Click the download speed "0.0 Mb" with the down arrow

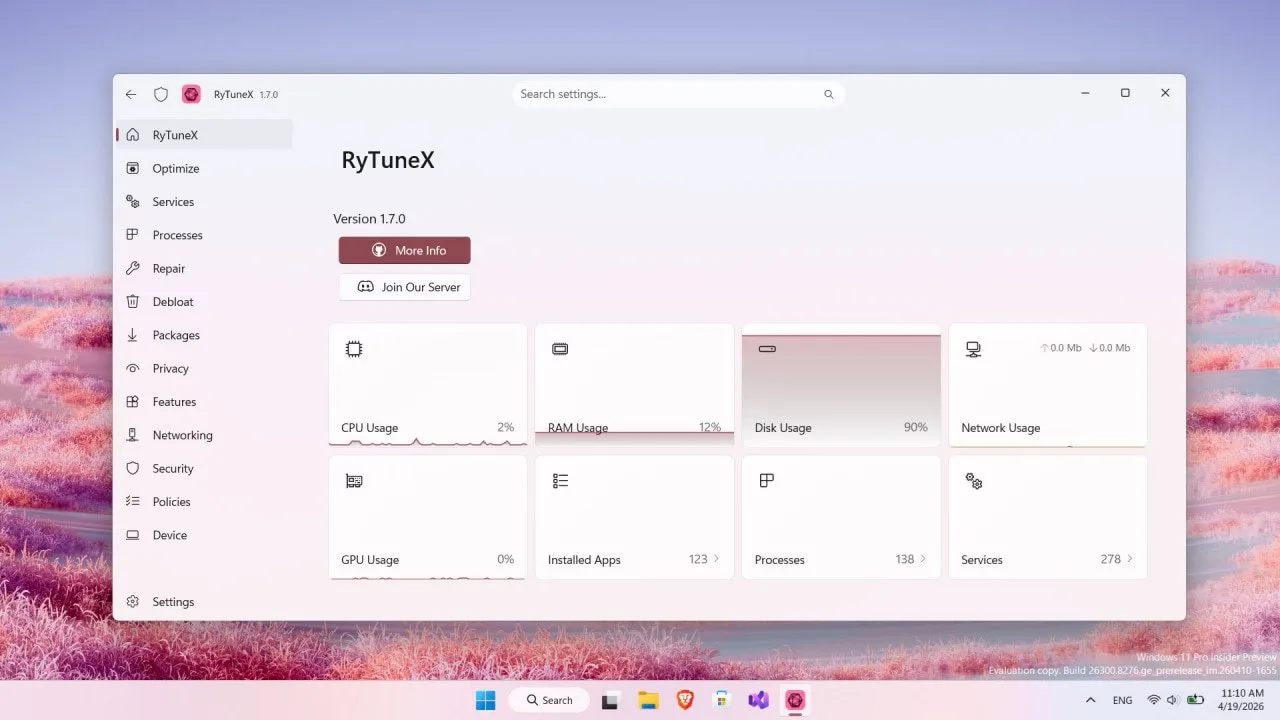[x=1108, y=348]
